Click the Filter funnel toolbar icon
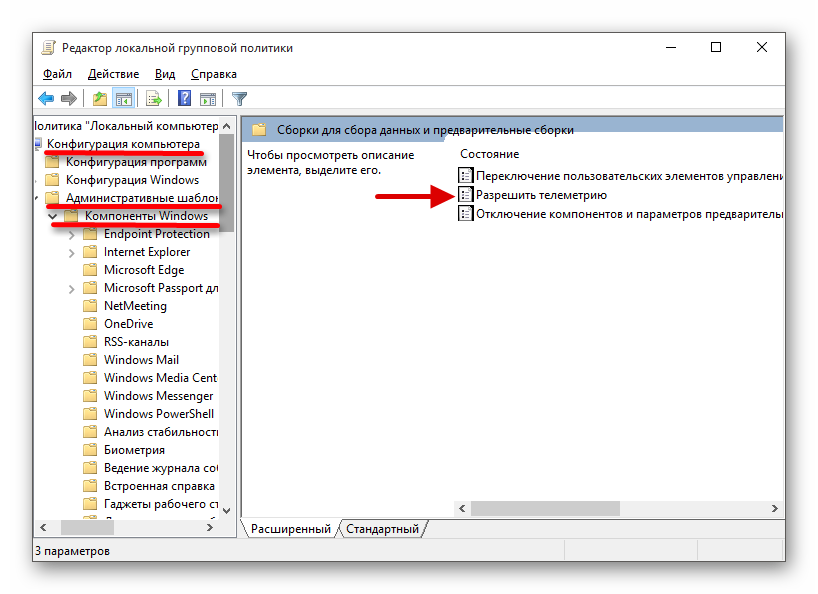The image size is (818, 594). coord(239,98)
